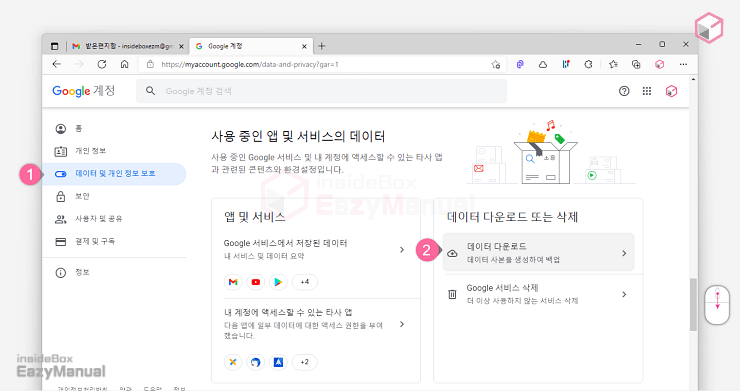Open the browser Extensions puzzle icon
The image size is (740, 391).
tap(589, 64)
